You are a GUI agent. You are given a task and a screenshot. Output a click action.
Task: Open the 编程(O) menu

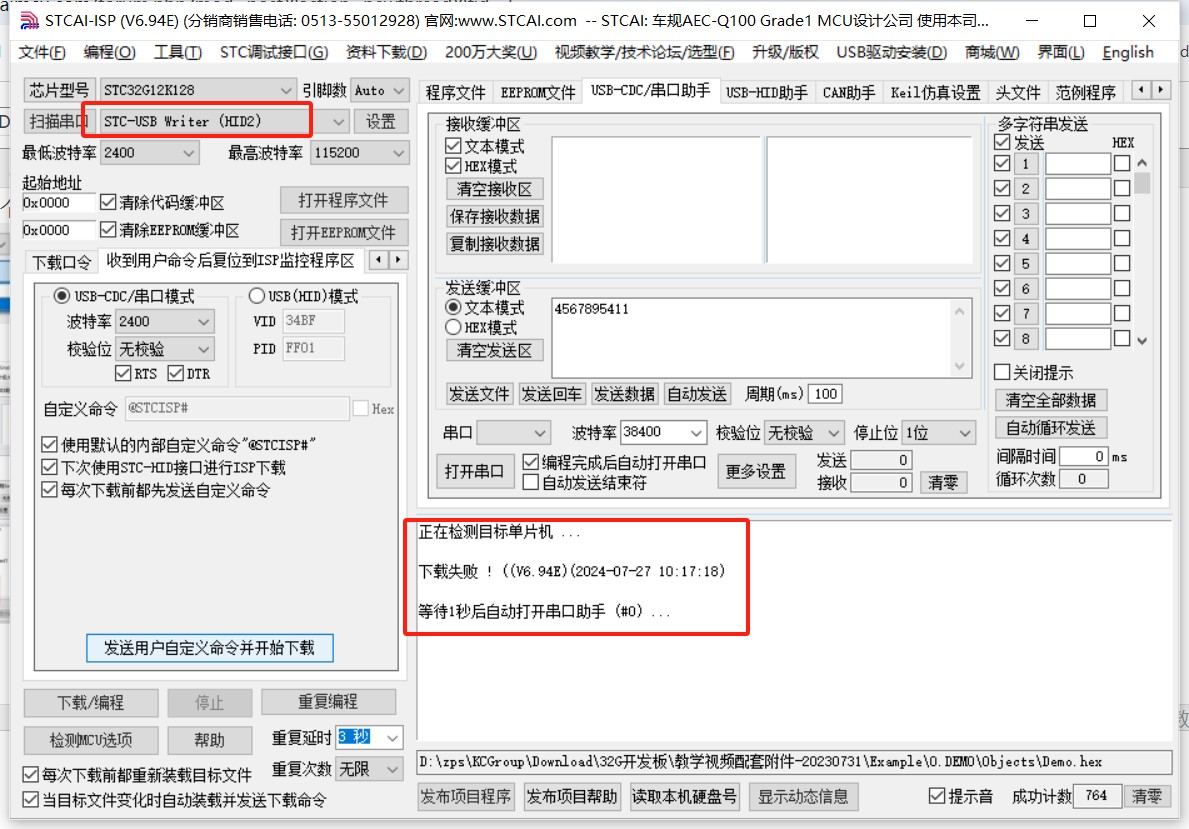[x=109, y=52]
